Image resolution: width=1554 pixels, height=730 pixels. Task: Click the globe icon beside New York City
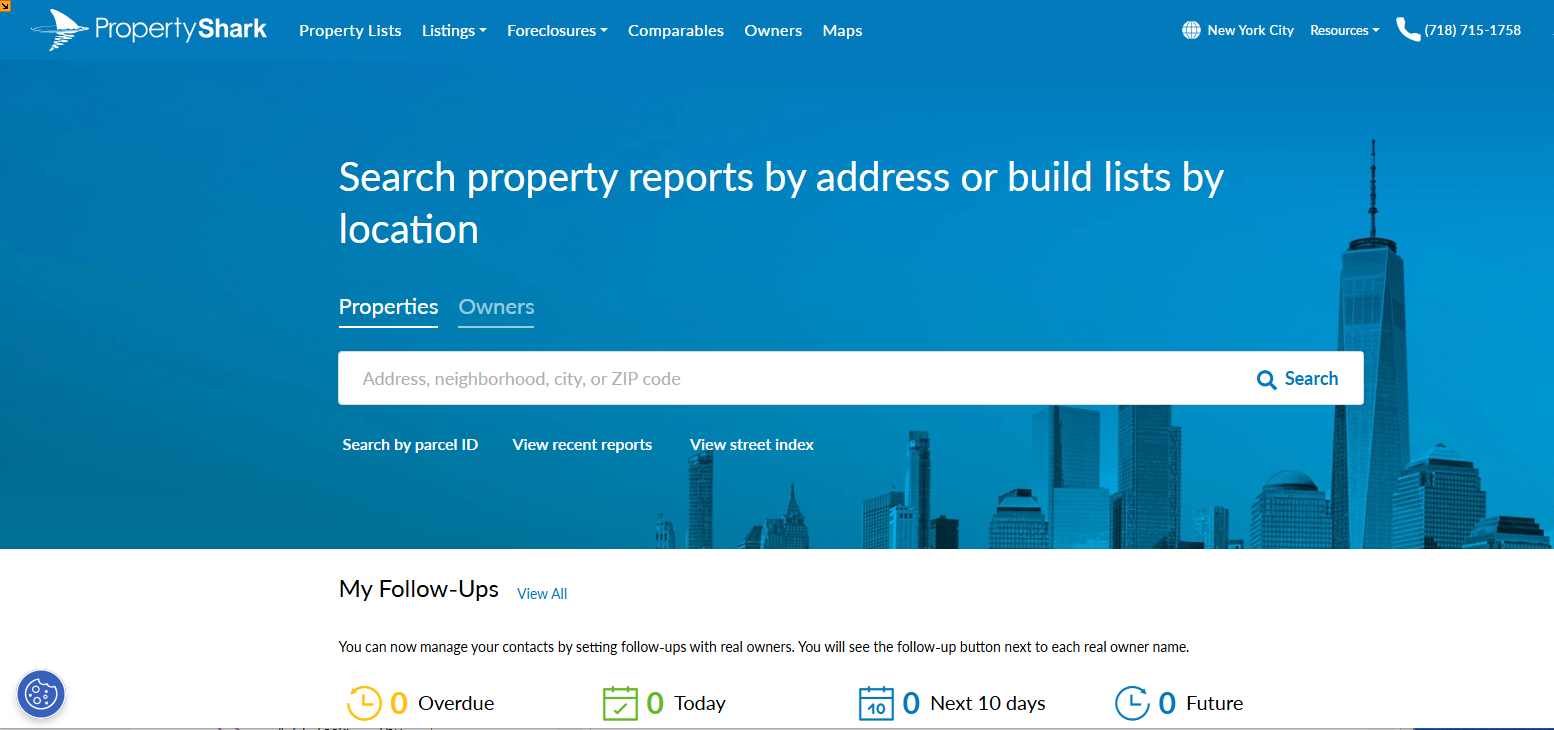(1191, 30)
